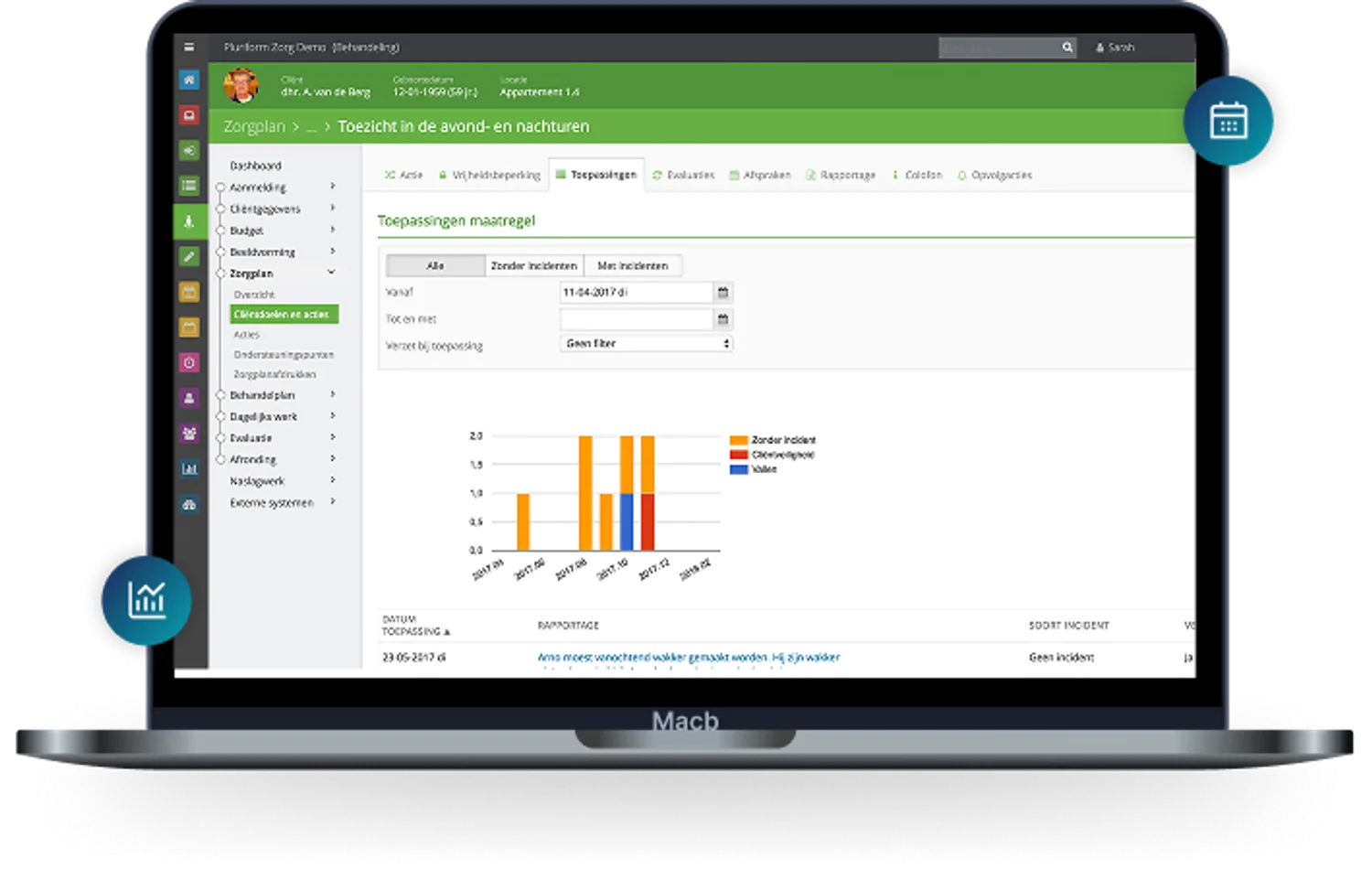
Task: Open the Rapportage tab
Action: pyautogui.click(x=841, y=175)
